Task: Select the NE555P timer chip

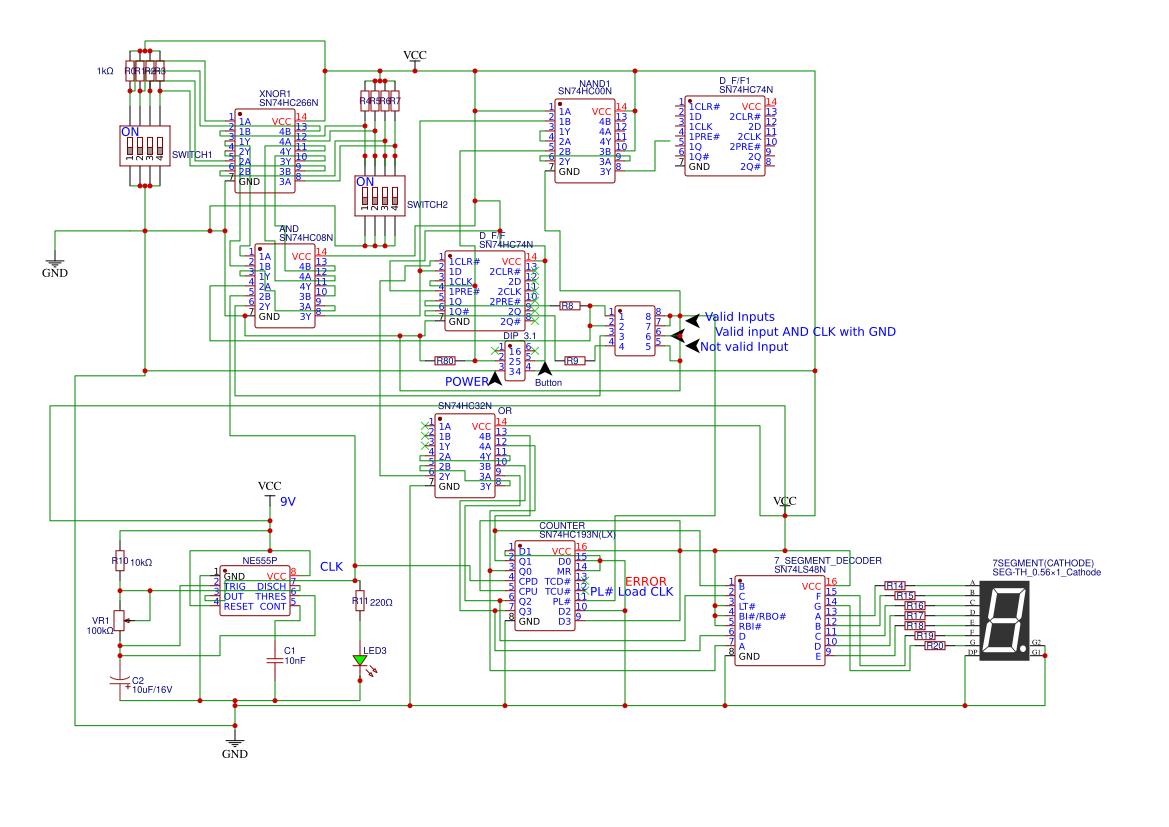Action: tap(255, 591)
